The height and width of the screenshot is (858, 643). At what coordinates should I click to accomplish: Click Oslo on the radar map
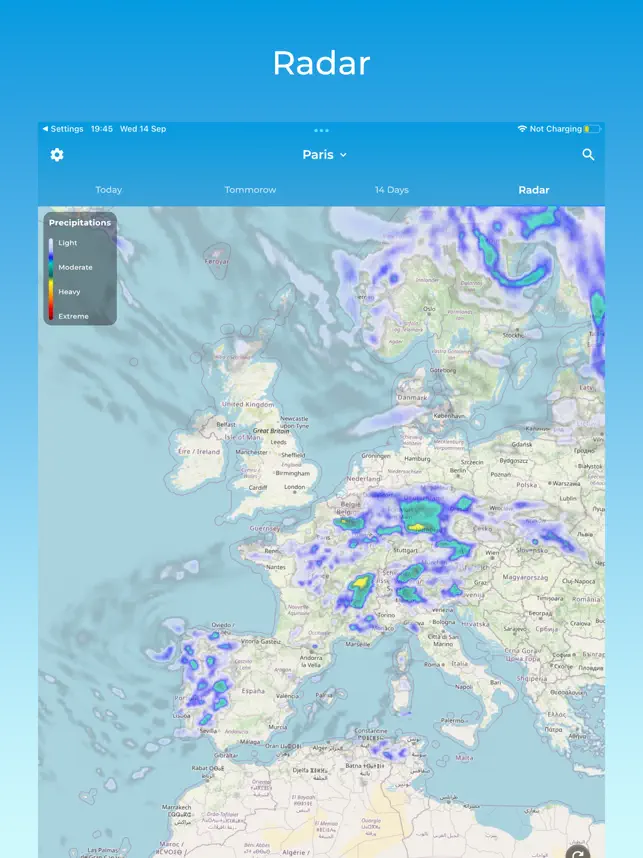[429, 309]
